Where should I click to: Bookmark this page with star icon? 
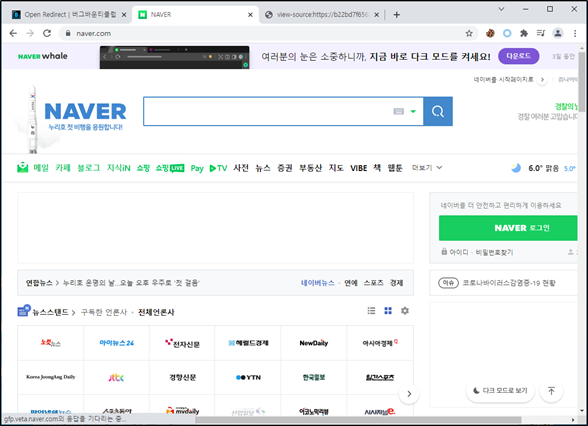[x=469, y=33]
